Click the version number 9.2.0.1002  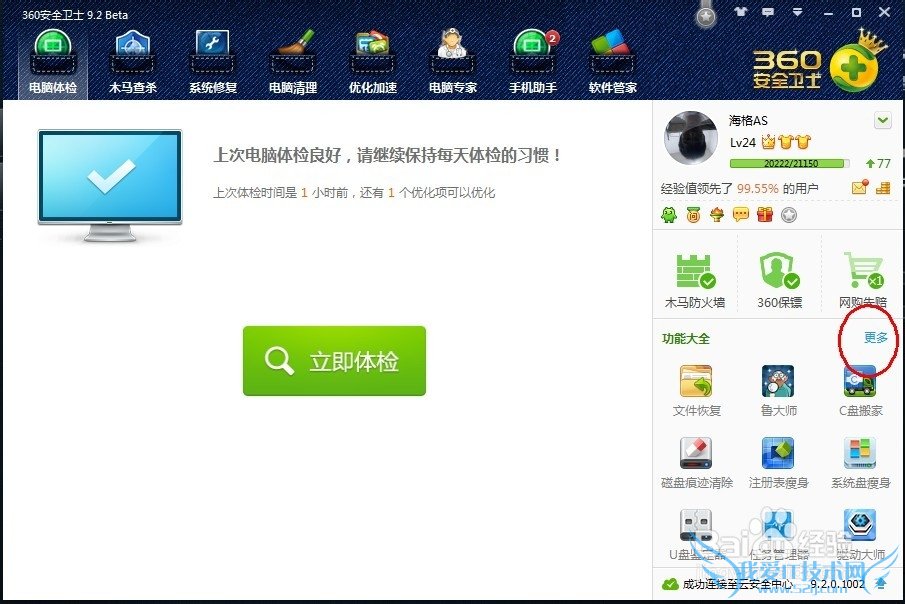[837, 584]
